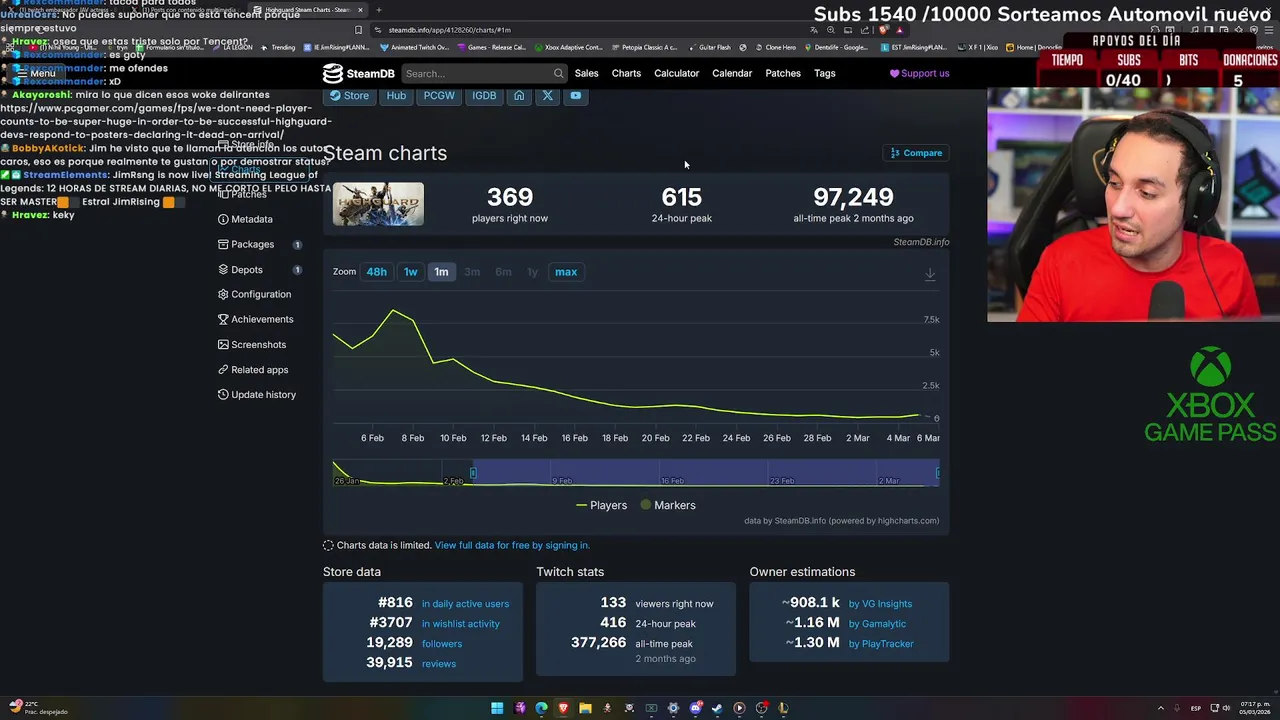Set chart zoom to 48h
The image size is (1280, 720).
coord(376,272)
